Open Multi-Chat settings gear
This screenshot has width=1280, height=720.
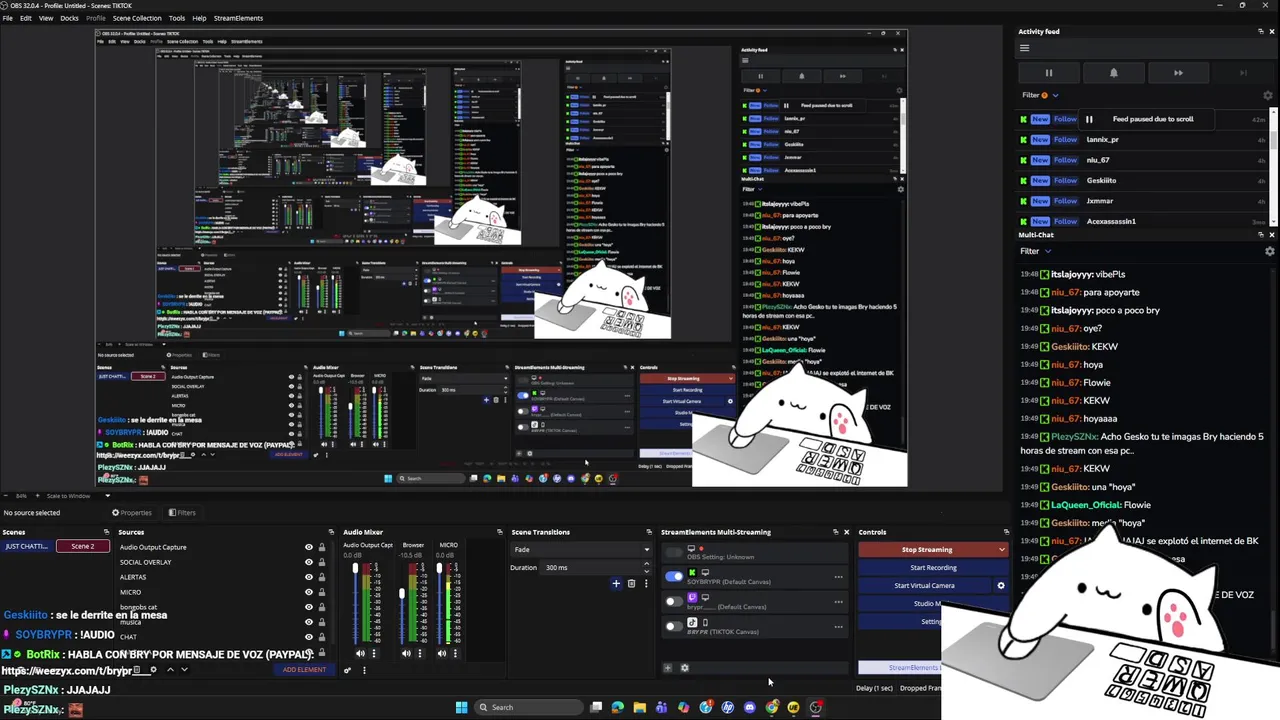1270,251
